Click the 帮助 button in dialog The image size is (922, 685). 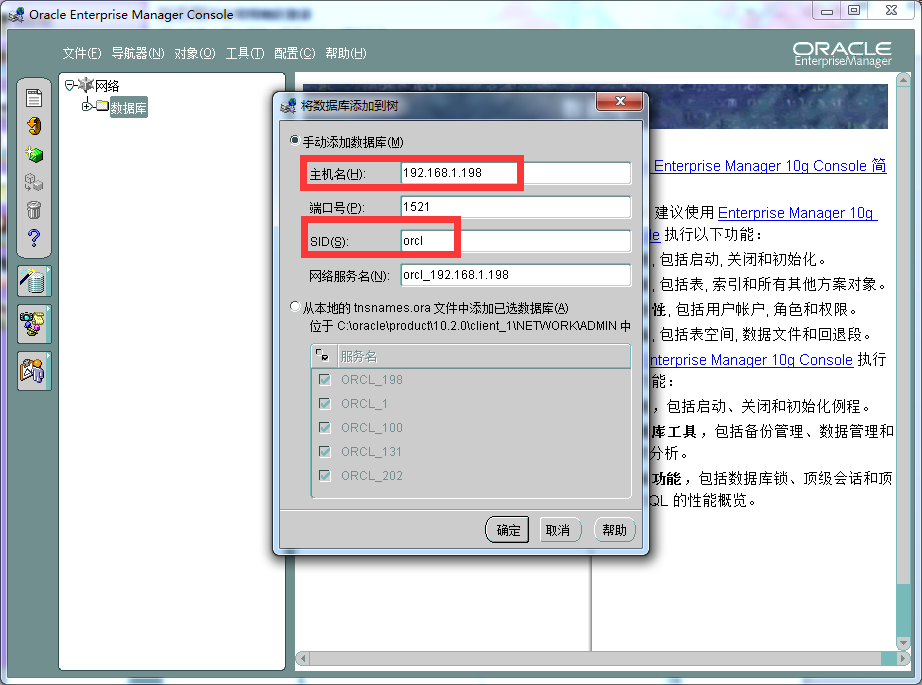pyautogui.click(x=614, y=530)
